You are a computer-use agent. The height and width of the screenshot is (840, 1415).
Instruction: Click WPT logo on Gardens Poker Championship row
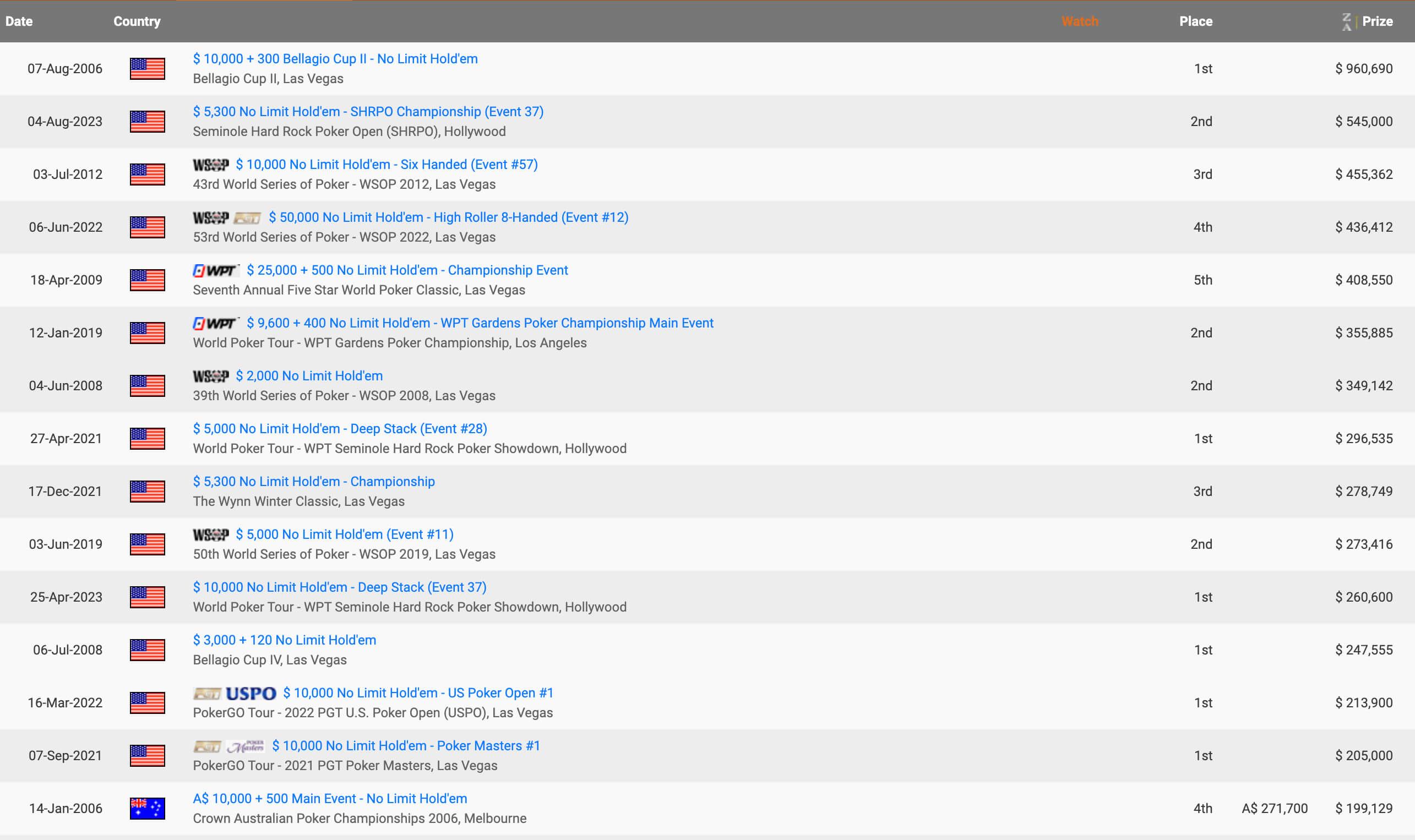point(216,323)
